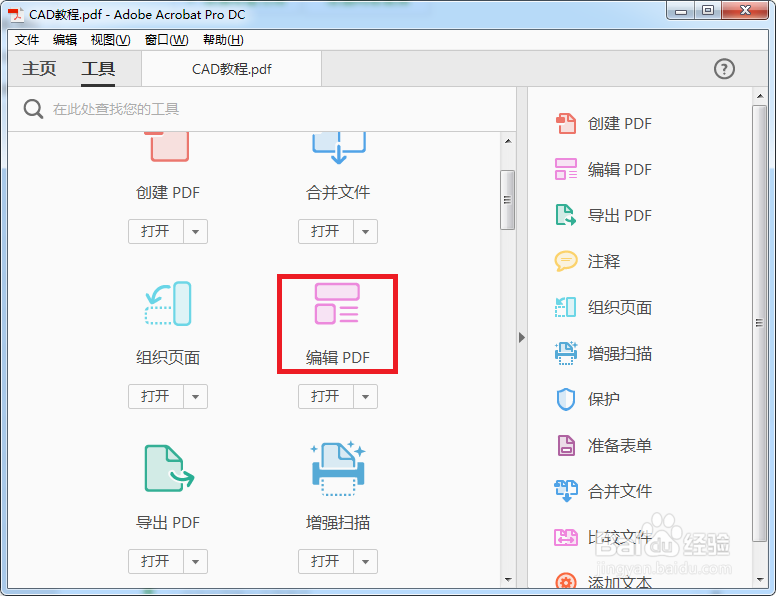Viewport: 776px width, 596px height.
Task: Click the tool search input field
Action: point(262,109)
